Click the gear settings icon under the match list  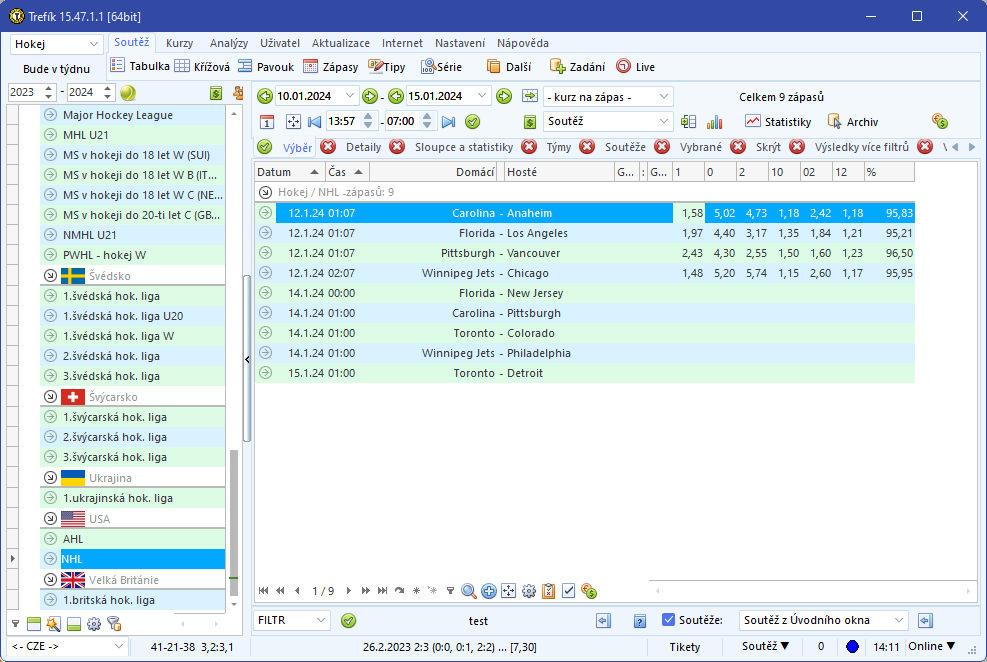click(529, 591)
